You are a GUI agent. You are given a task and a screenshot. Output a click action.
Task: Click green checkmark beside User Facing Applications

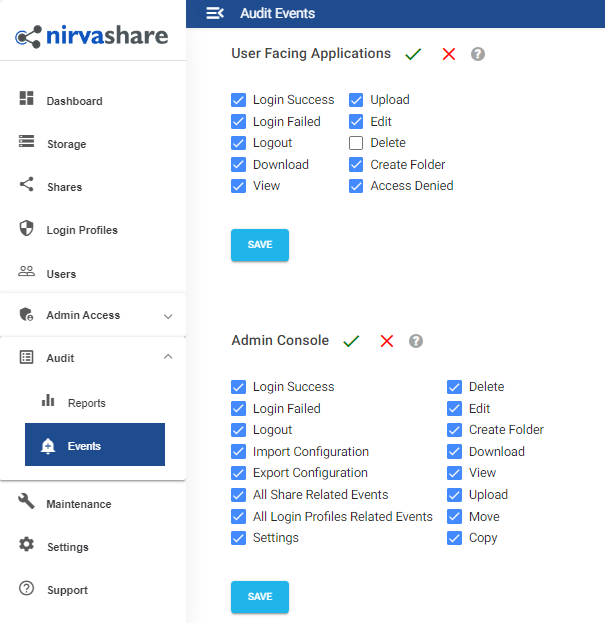(413, 54)
